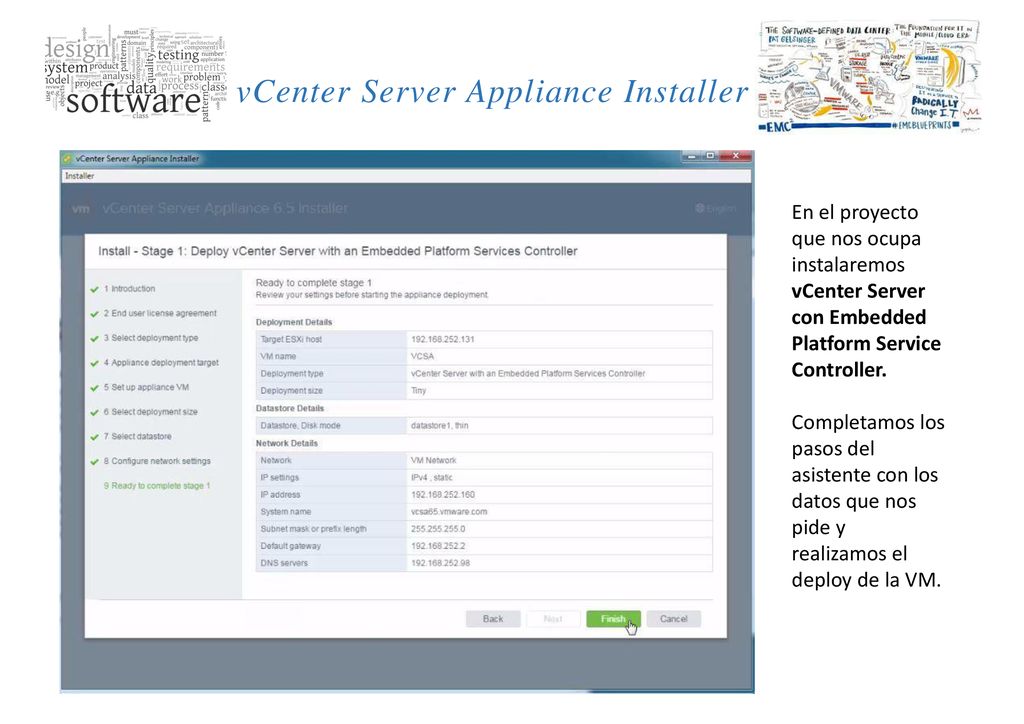Open the Installer menu
The height and width of the screenshot is (724, 1024).
[80, 176]
